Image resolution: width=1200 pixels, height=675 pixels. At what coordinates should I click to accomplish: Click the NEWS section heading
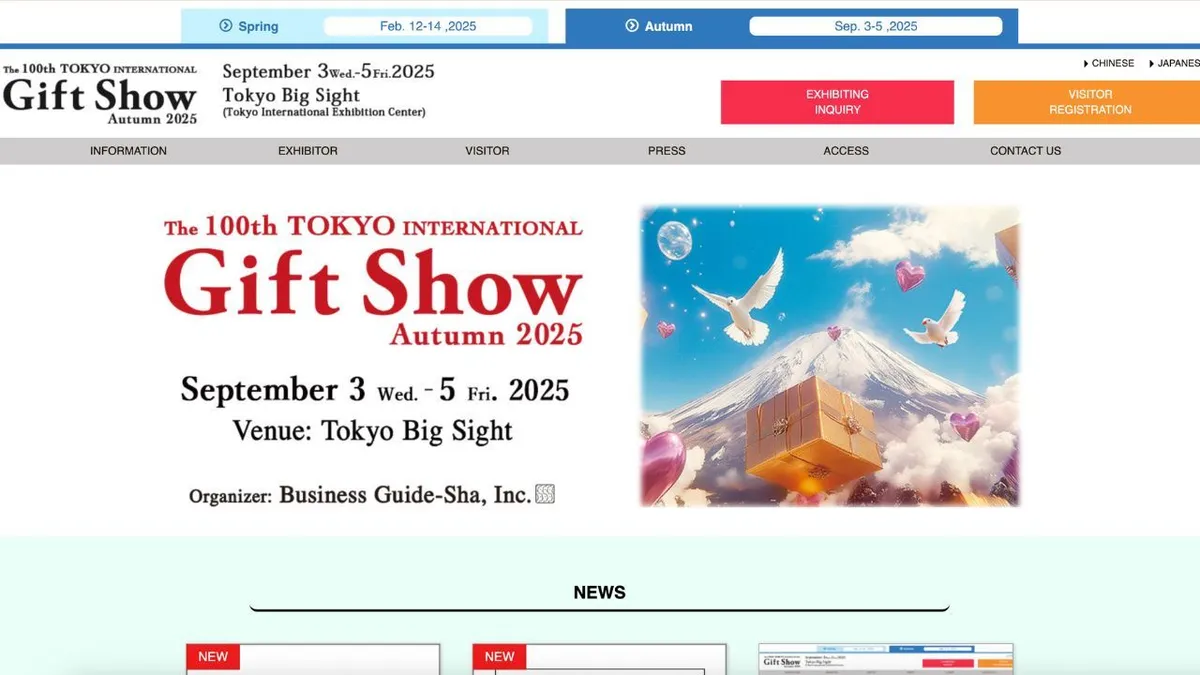[x=599, y=592]
